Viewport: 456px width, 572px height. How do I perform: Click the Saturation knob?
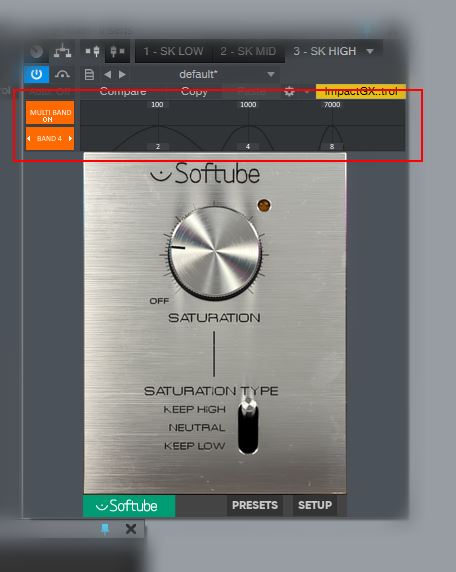pyautogui.click(x=215, y=253)
